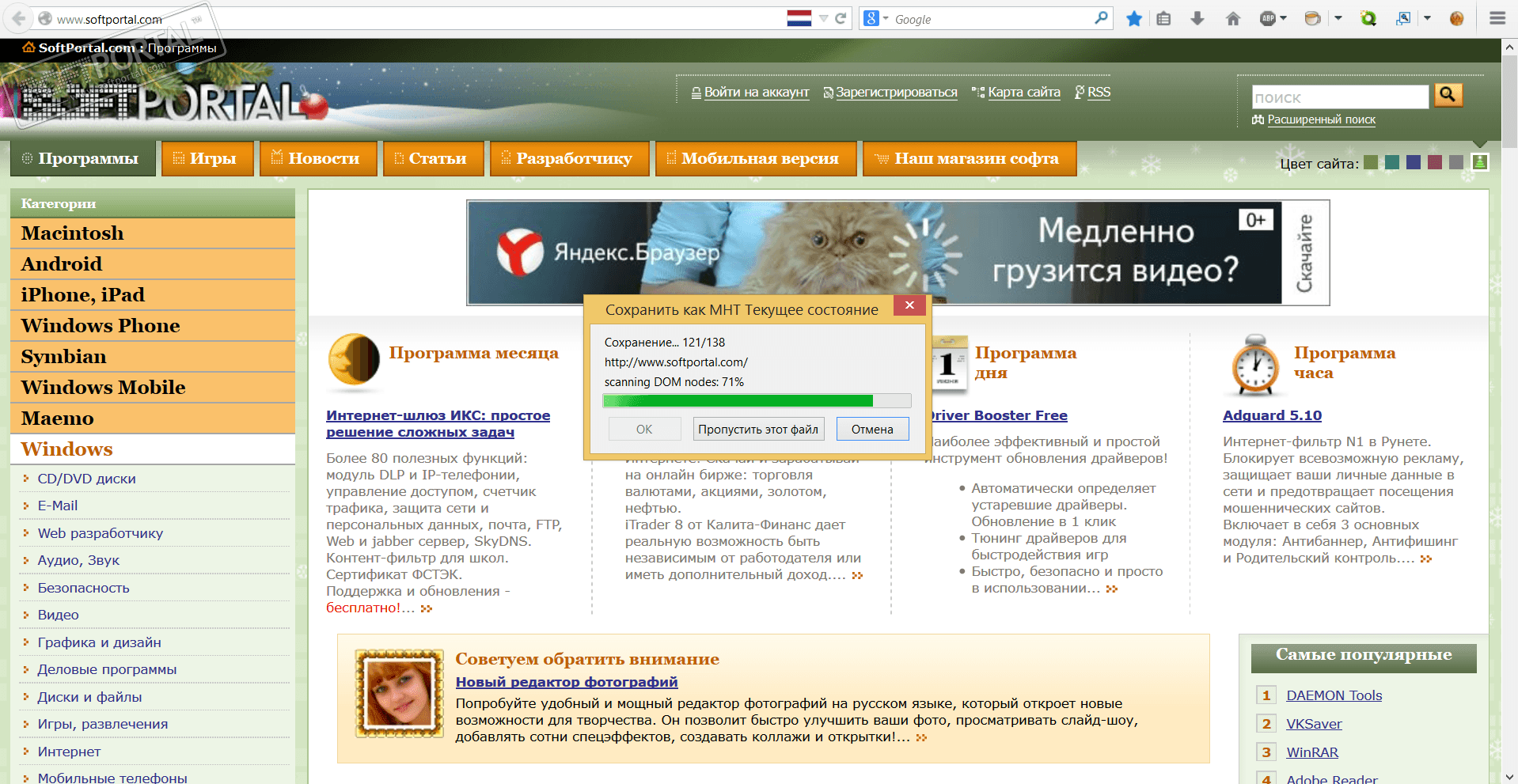Click the page scrollbar down arrow
The height and width of the screenshot is (784, 1518).
[1509, 776]
